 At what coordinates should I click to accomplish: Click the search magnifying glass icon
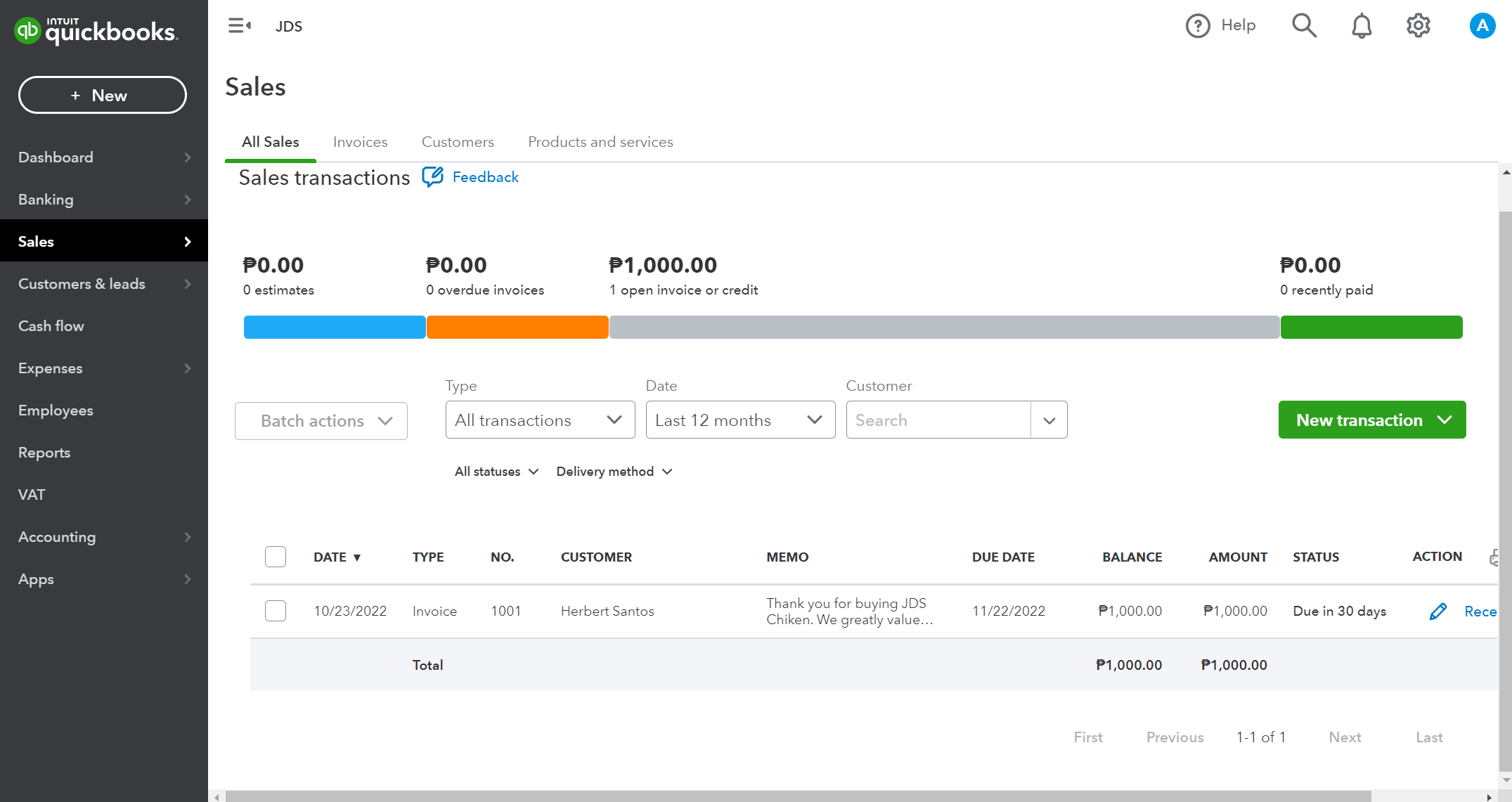tap(1304, 26)
